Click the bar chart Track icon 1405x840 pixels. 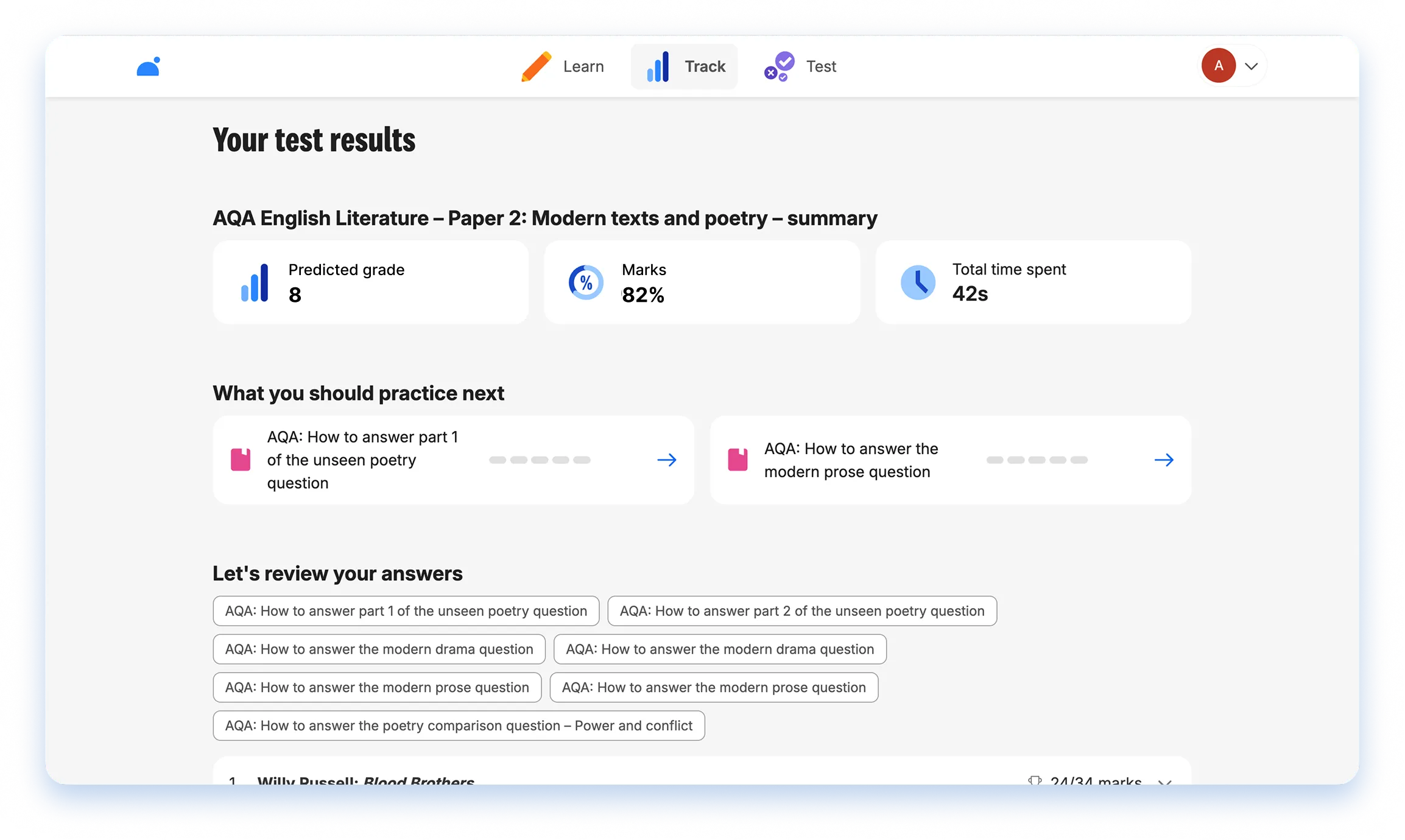click(x=658, y=66)
